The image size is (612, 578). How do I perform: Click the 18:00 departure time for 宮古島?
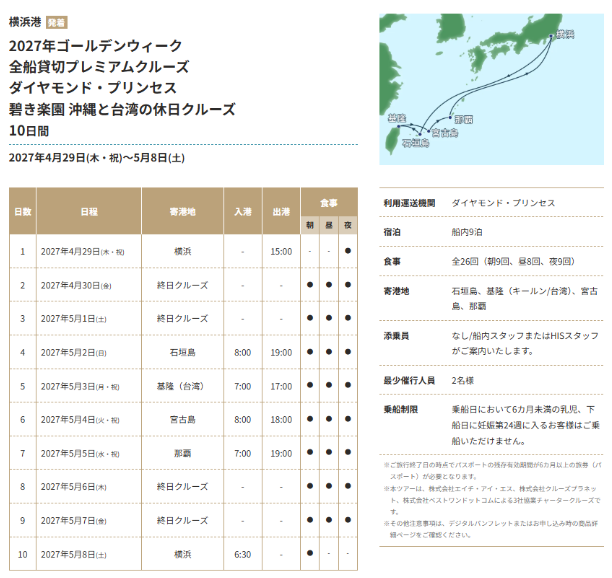click(x=281, y=420)
